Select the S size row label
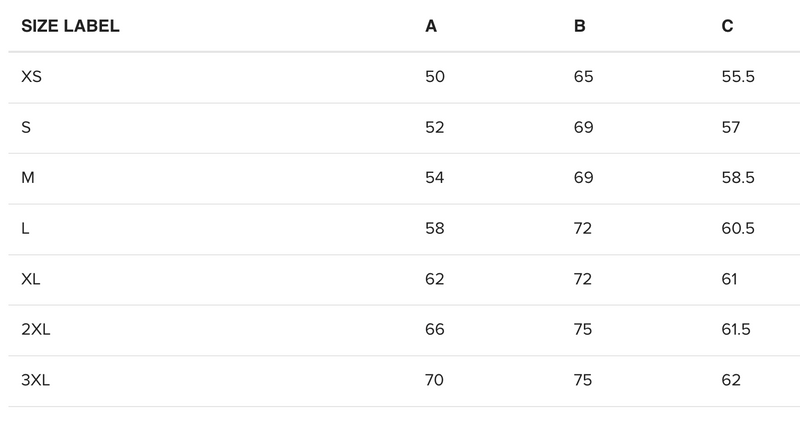 (x=26, y=127)
